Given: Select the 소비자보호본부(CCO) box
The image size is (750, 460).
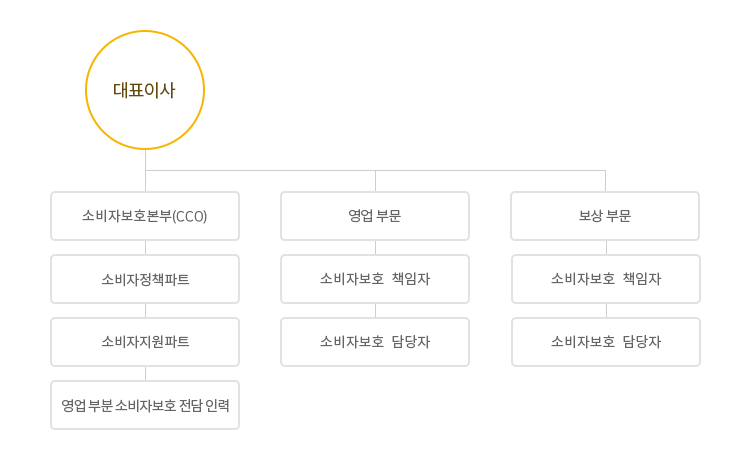Looking at the screenshot, I should click(x=145, y=216).
